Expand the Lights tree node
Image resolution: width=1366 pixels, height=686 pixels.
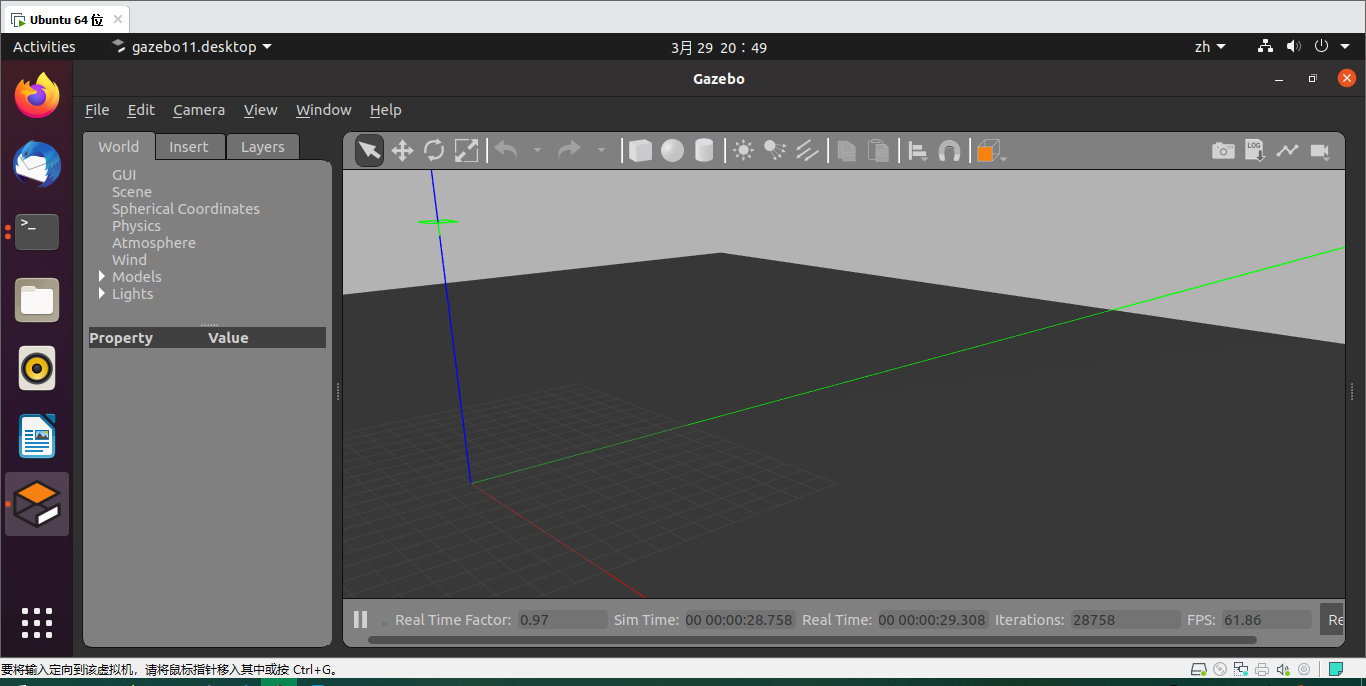[102, 294]
